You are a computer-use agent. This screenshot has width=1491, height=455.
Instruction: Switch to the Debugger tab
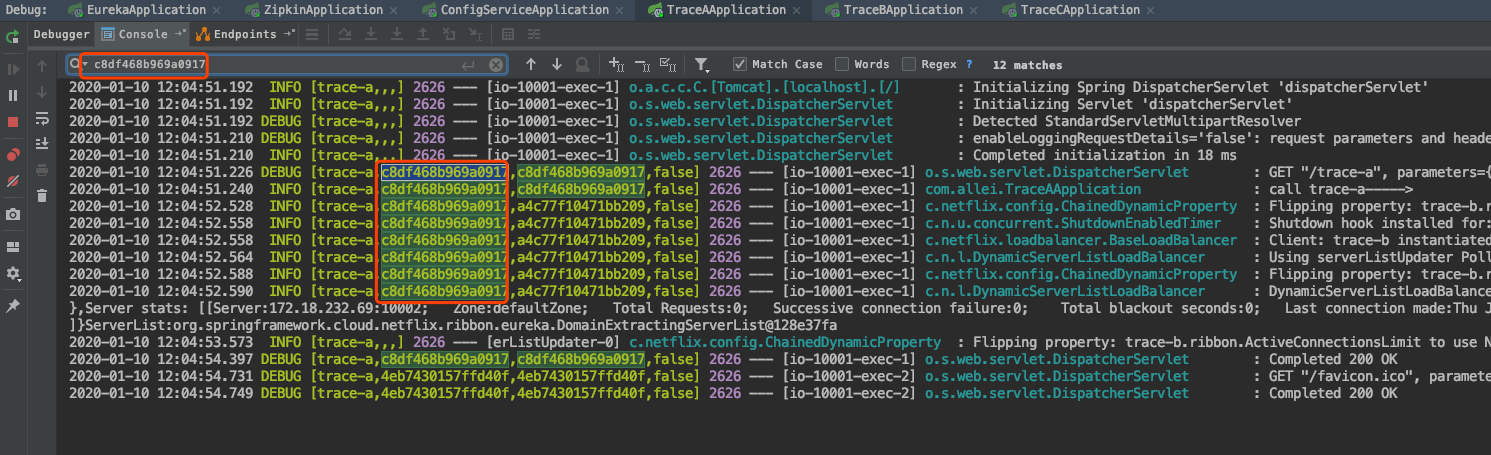pos(61,34)
